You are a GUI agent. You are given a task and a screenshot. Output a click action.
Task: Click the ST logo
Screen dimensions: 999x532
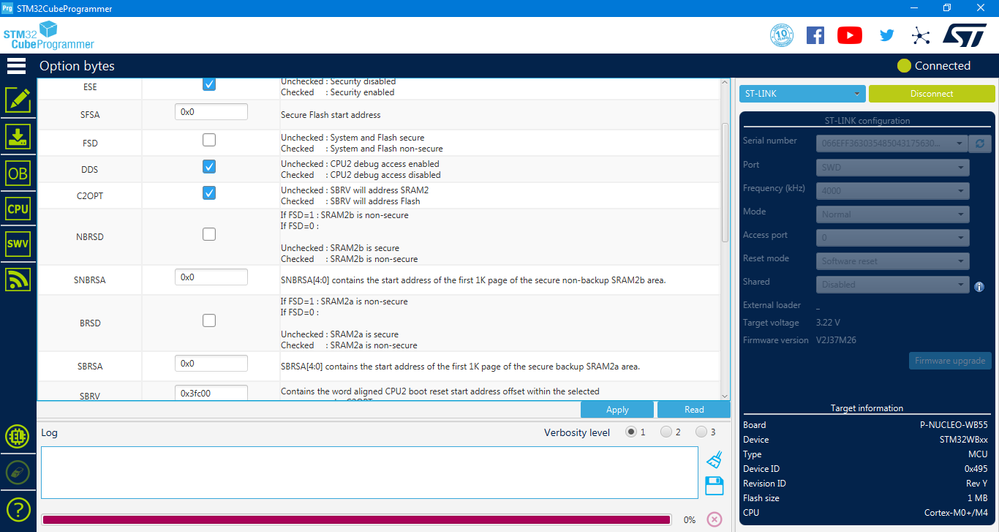point(965,36)
